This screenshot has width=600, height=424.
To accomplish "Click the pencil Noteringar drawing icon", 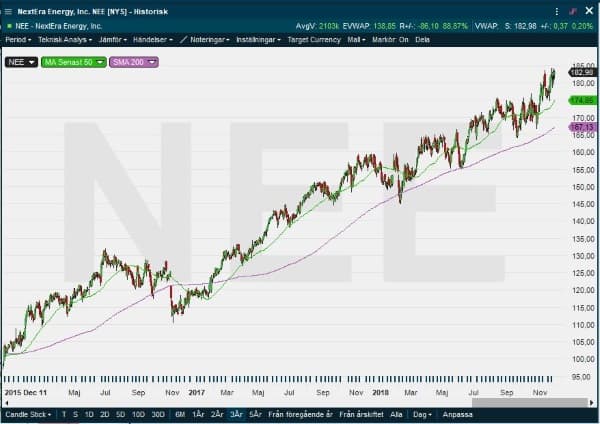I will pyautogui.click(x=184, y=39).
